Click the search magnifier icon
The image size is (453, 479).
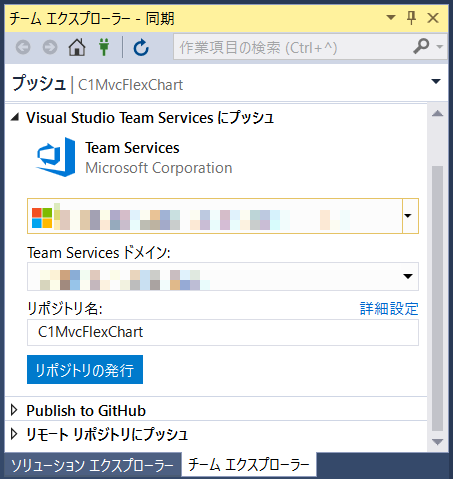click(421, 46)
